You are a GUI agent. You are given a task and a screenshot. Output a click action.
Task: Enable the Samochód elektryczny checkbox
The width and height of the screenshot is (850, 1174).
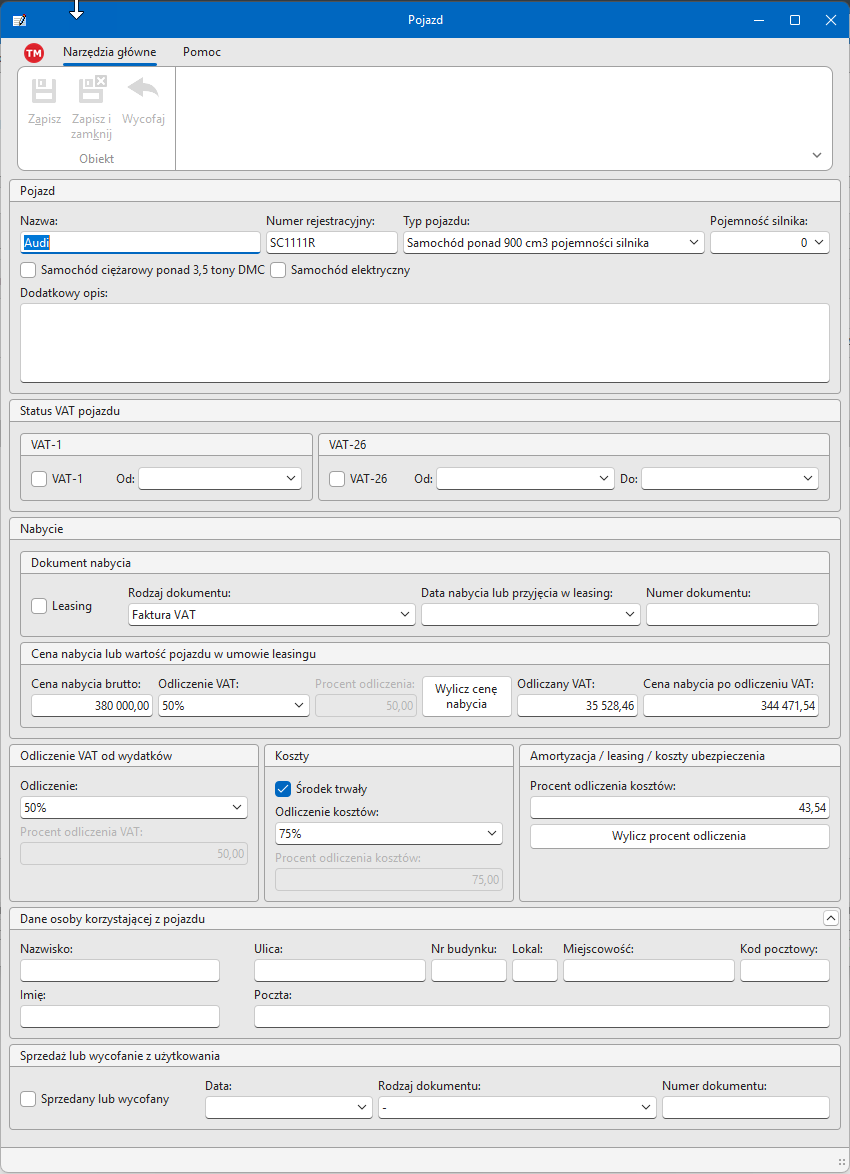point(279,270)
